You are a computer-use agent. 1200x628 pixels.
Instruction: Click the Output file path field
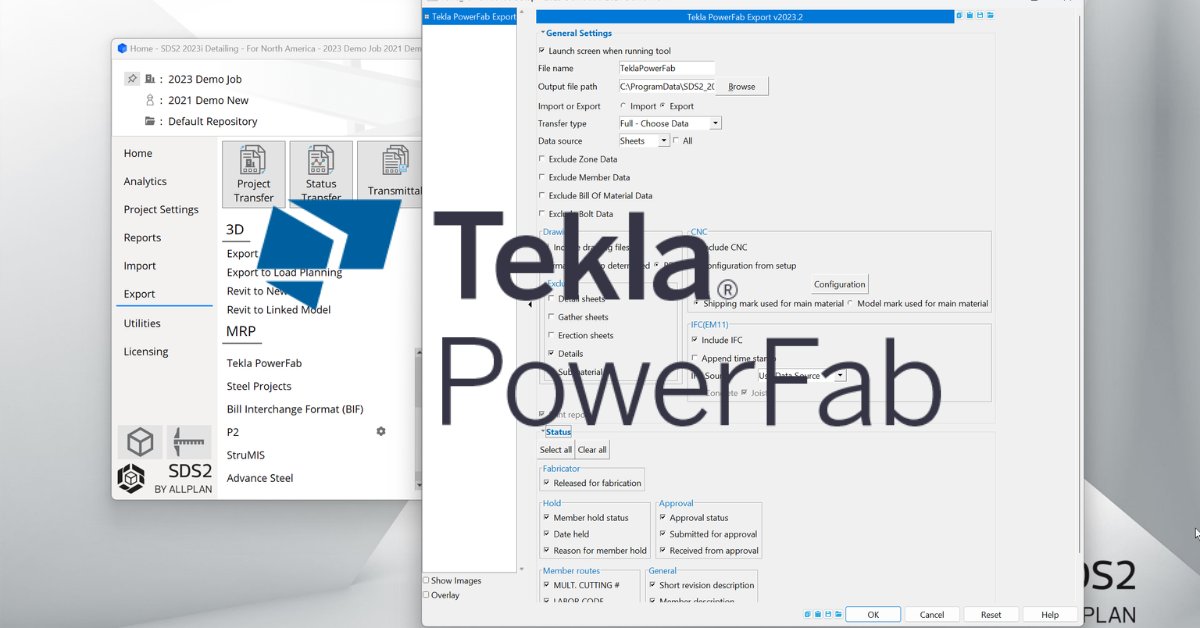coord(666,87)
